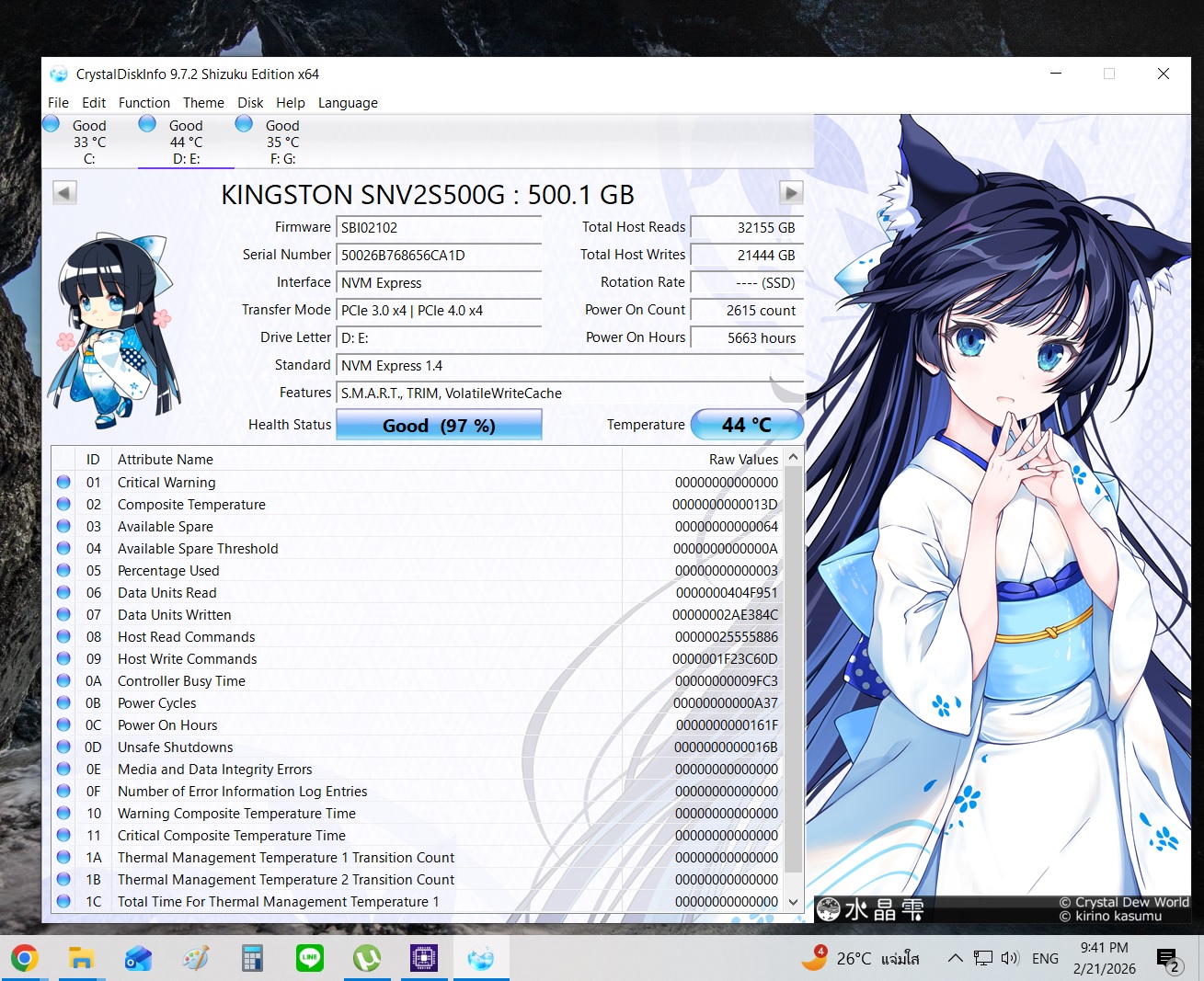Open the Theme menu
Viewport: 1204px width, 981px height.
tap(203, 103)
